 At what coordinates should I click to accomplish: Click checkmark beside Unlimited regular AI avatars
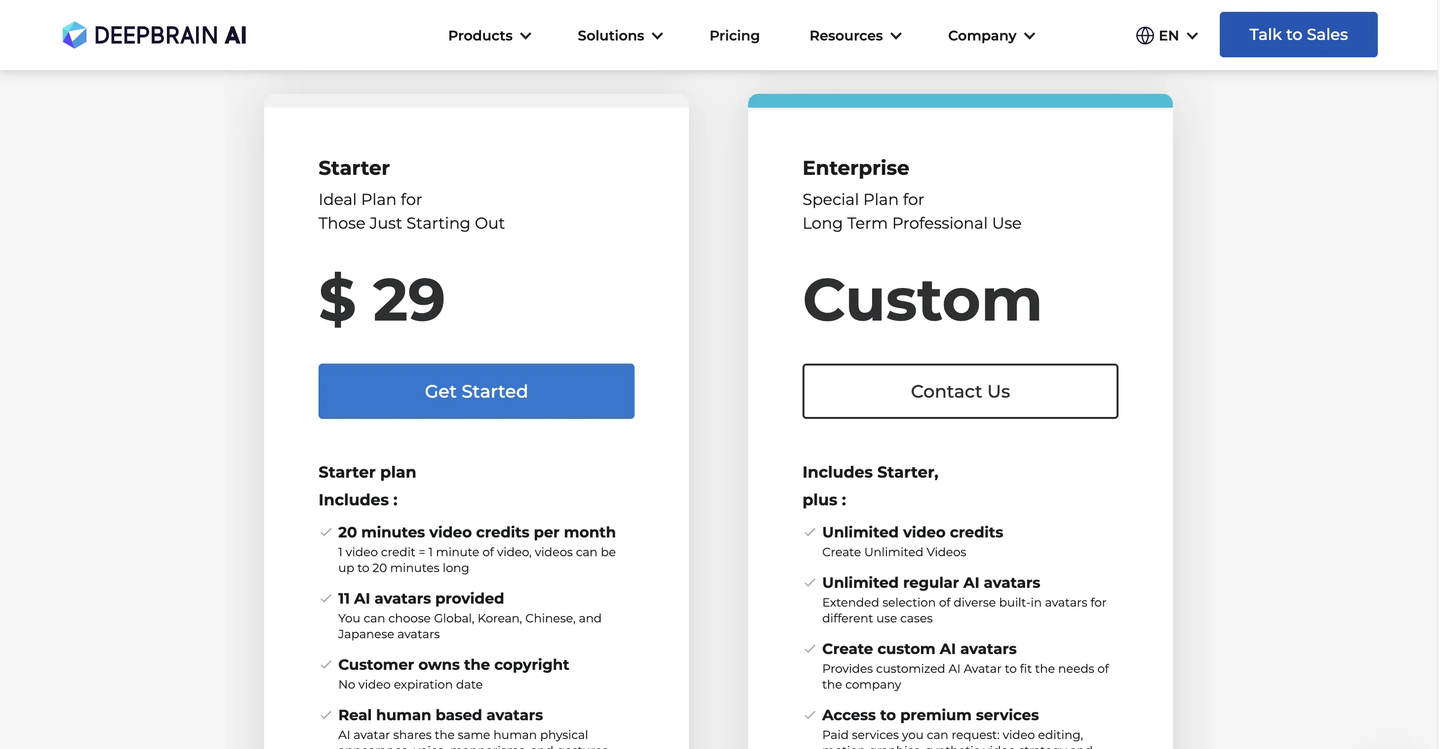coord(810,582)
